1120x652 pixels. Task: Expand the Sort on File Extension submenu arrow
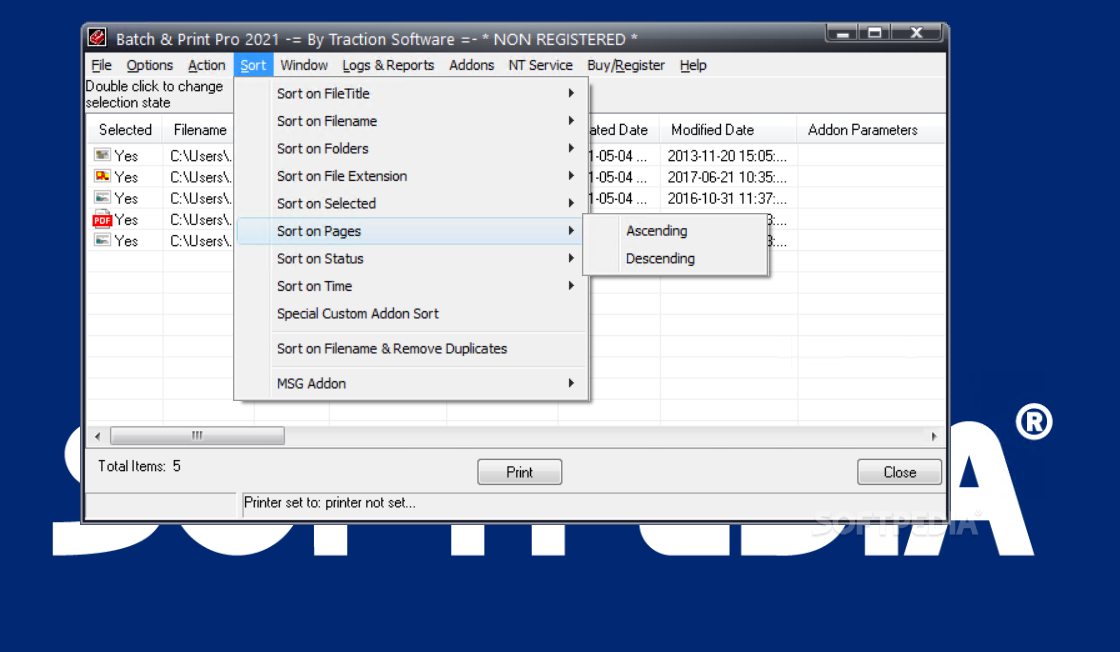pyautogui.click(x=571, y=176)
